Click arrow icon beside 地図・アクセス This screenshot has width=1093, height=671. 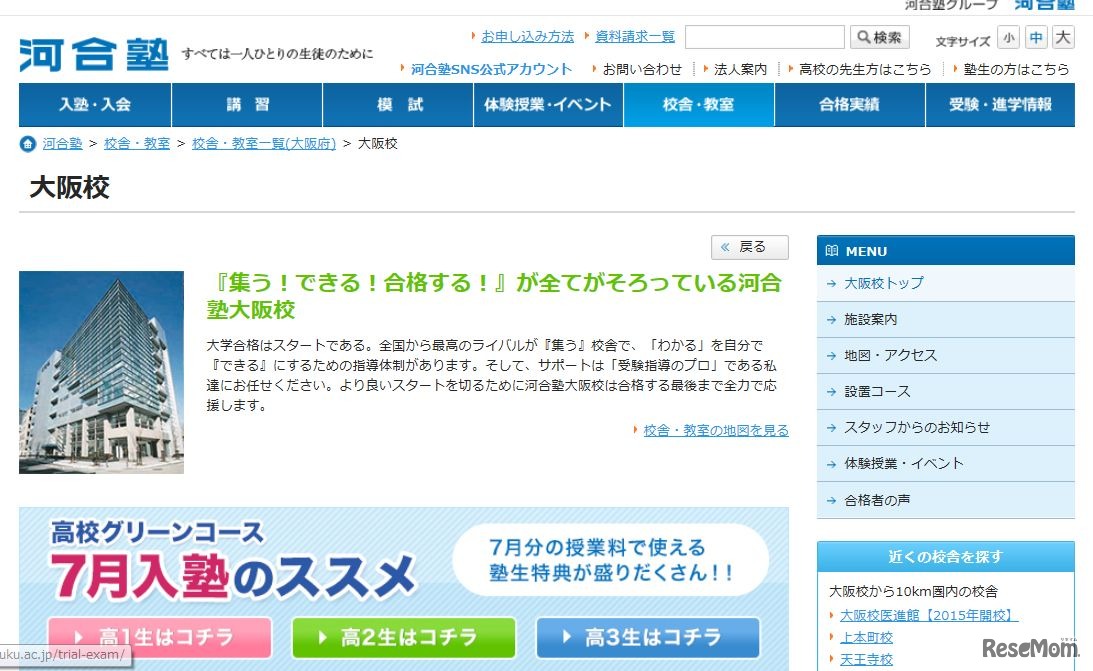click(831, 356)
